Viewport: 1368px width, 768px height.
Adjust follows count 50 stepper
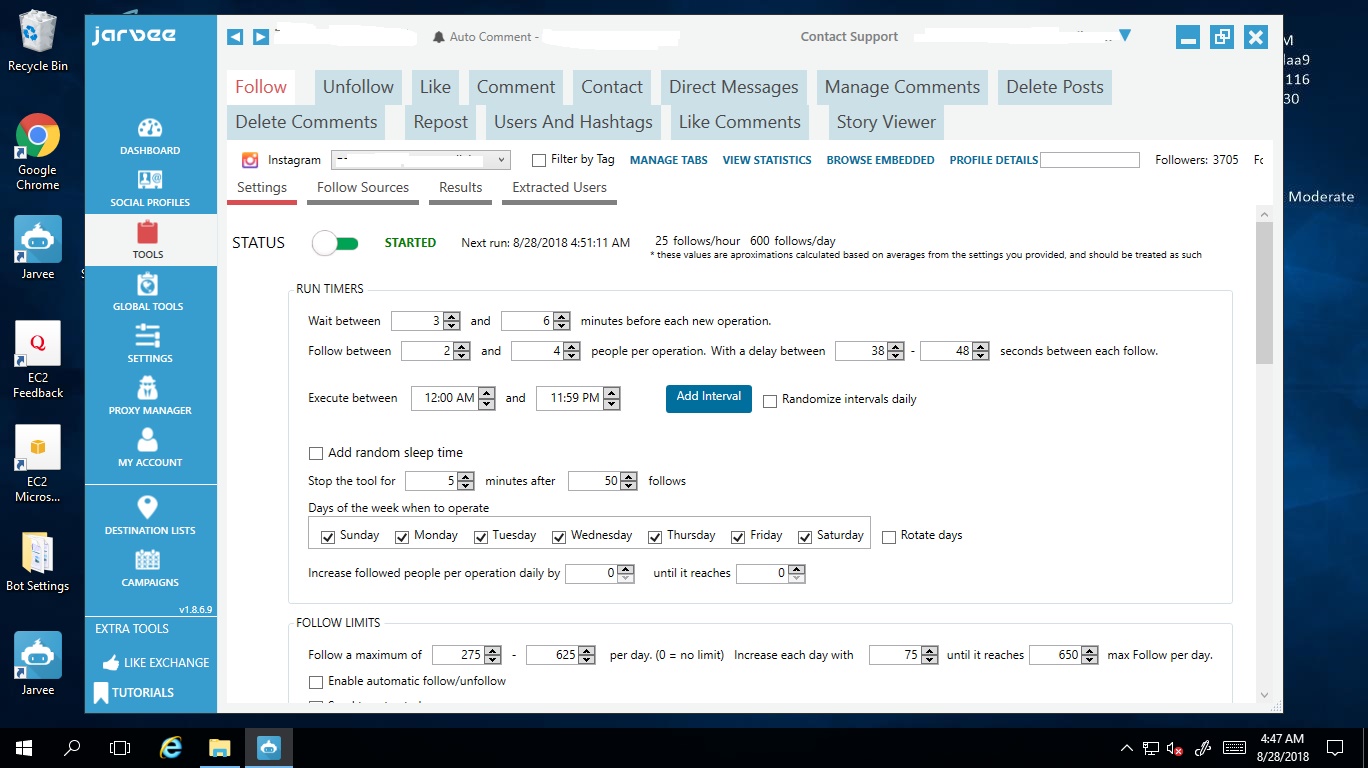[x=629, y=481]
